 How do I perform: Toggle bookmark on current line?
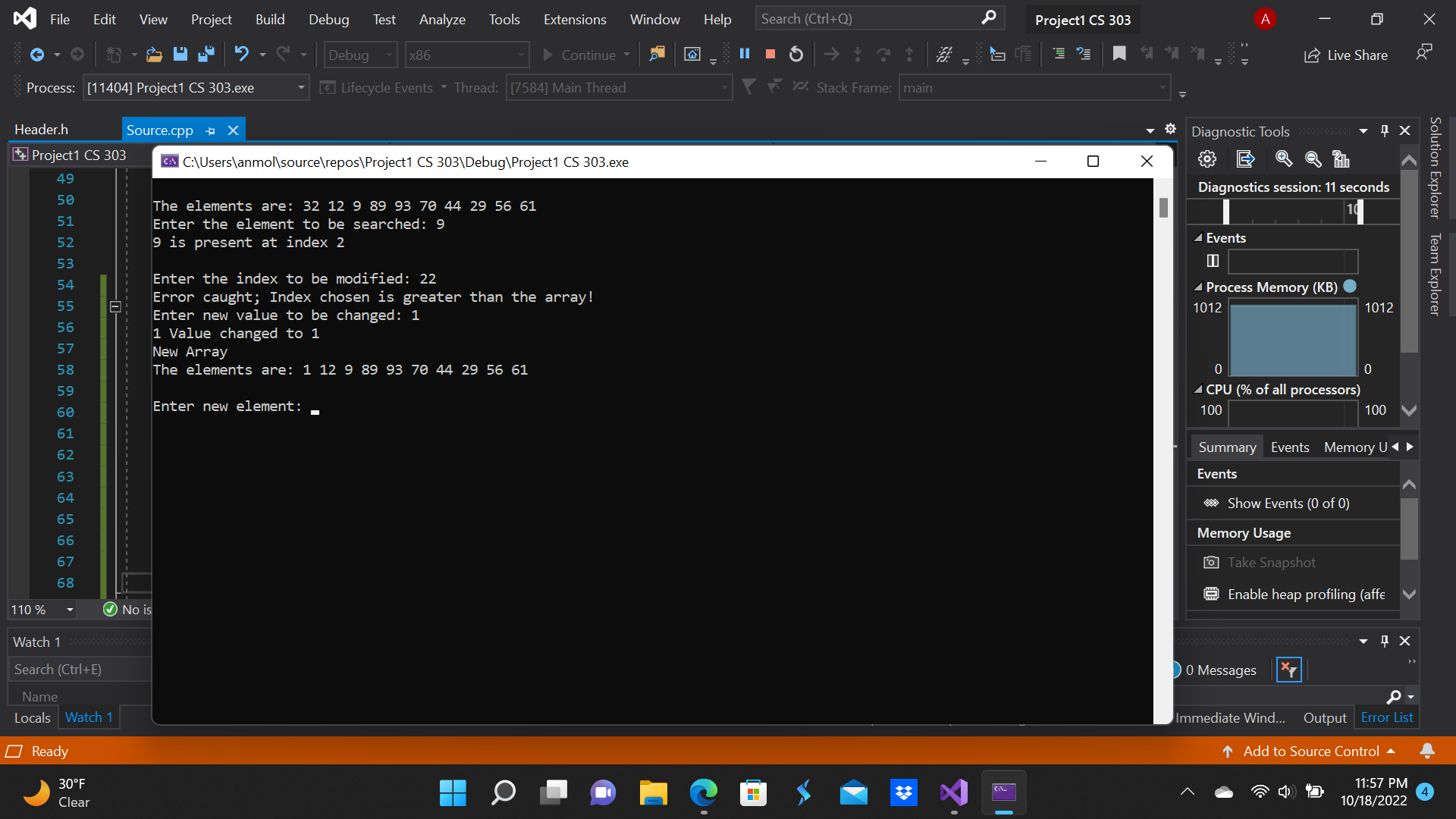point(1119,54)
